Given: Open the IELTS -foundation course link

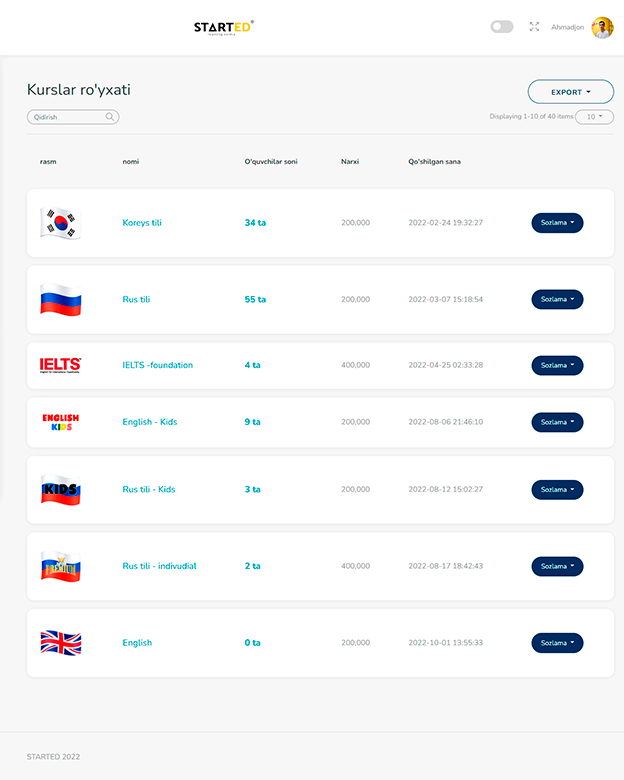Looking at the screenshot, I should tap(157, 365).
